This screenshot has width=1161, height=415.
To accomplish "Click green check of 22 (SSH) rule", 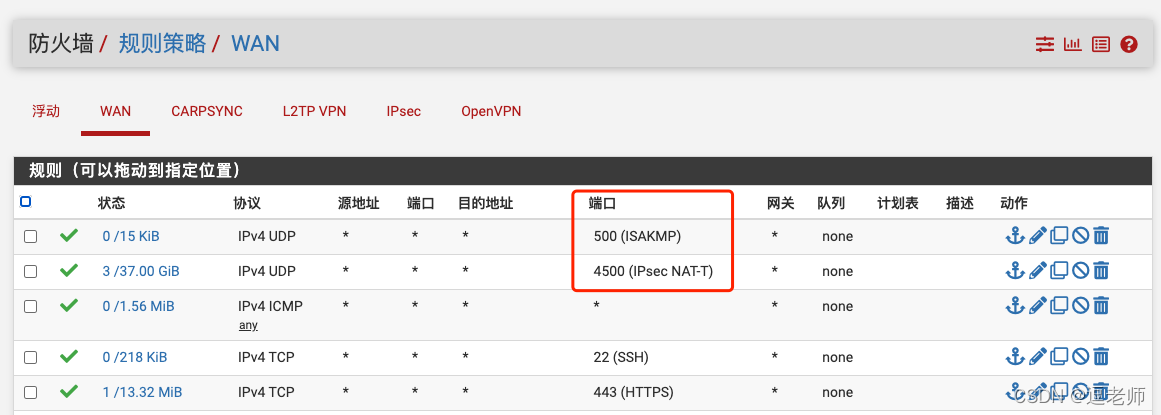I will point(69,356).
